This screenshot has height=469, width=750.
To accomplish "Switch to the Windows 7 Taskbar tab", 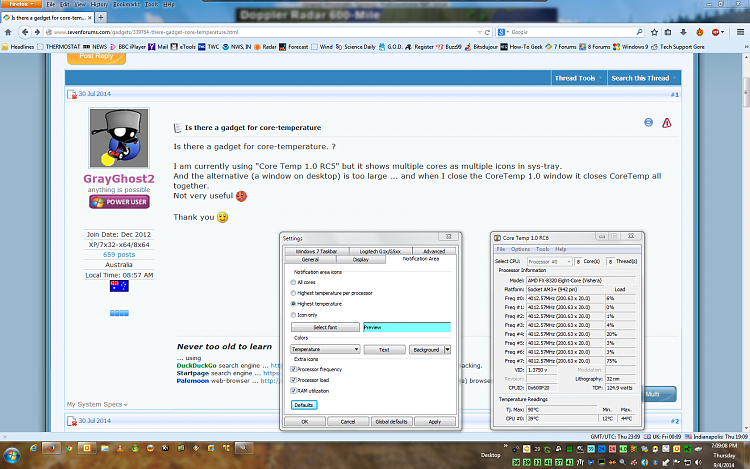I will pos(316,251).
